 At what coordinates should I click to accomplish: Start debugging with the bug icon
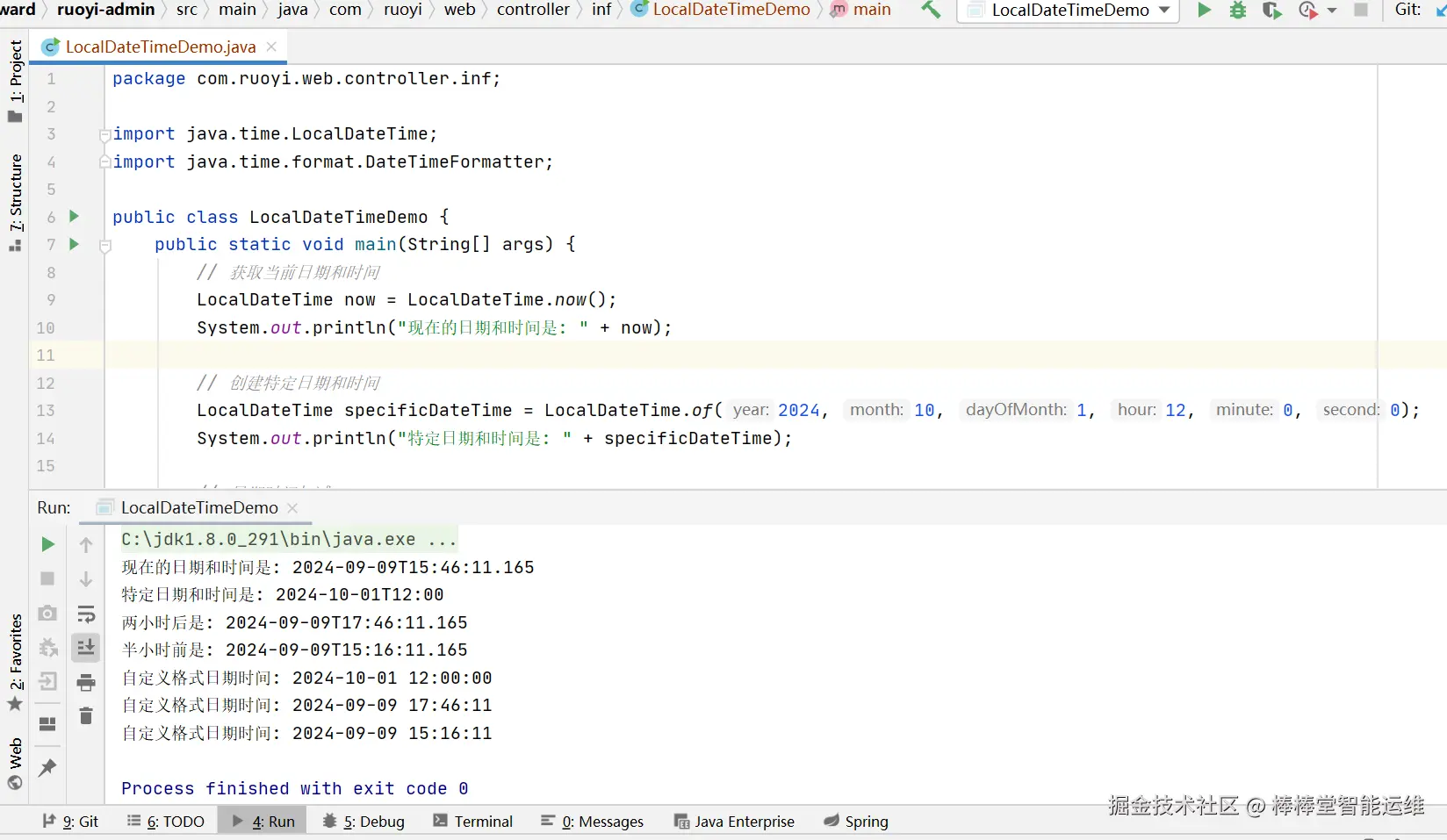tap(1238, 10)
